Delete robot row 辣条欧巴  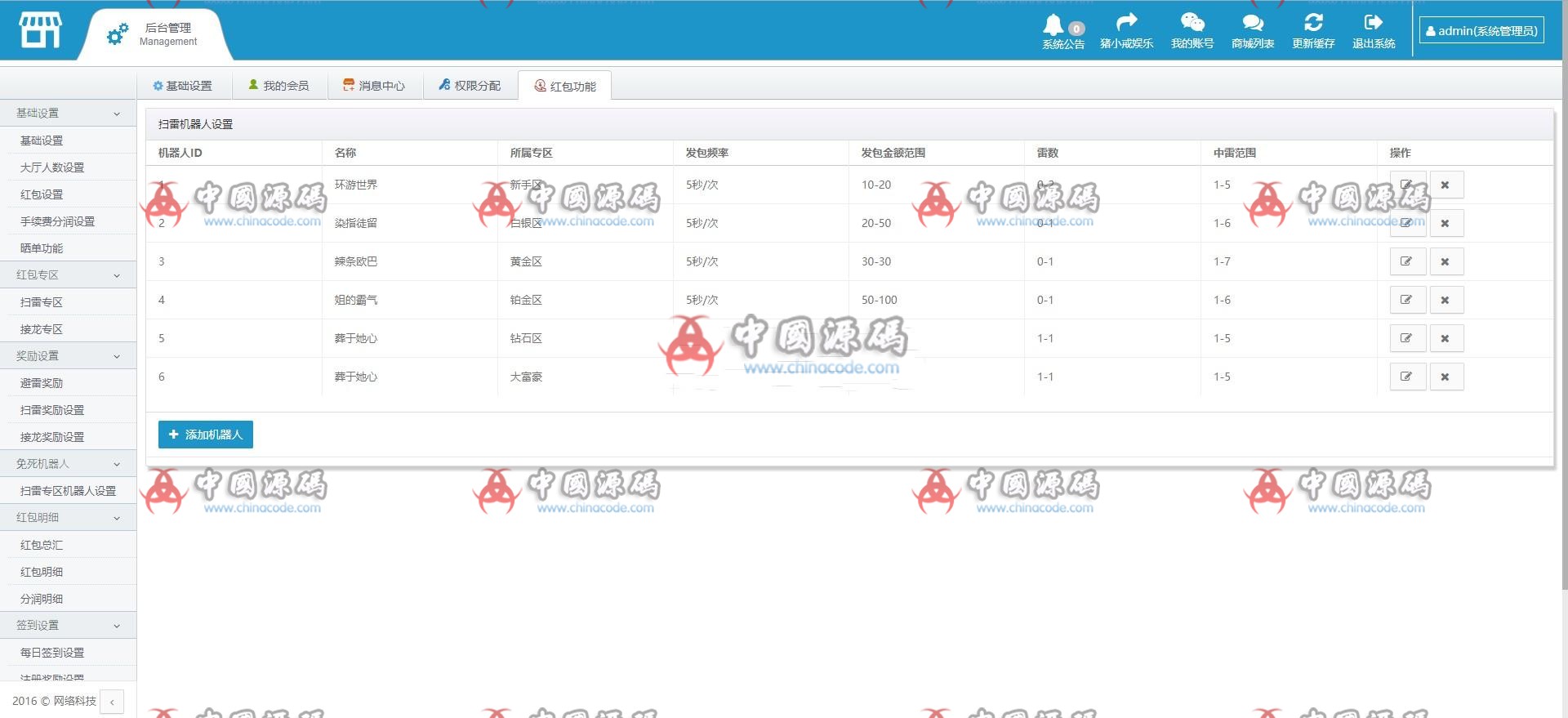pyautogui.click(x=1445, y=261)
